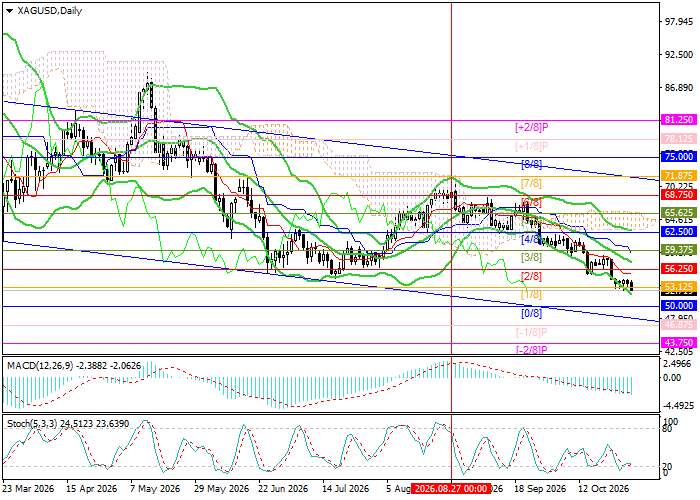This screenshot has height=500, width=700.
Task: Click the 14 Jul 2026 date label
Action: click(347, 489)
